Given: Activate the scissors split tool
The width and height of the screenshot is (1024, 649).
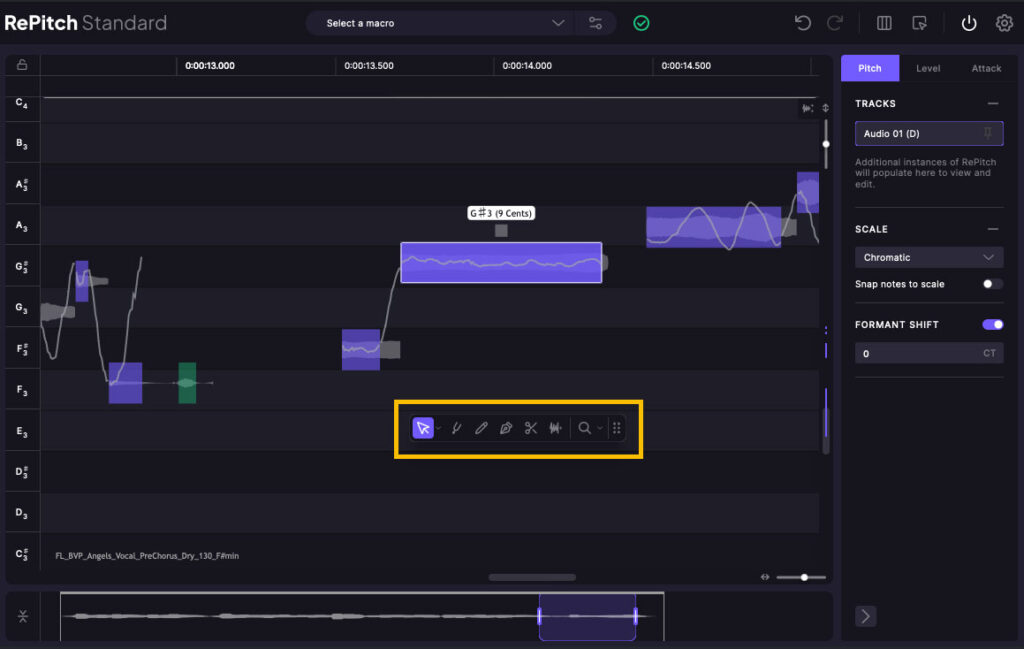Looking at the screenshot, I should click(531, 428).
